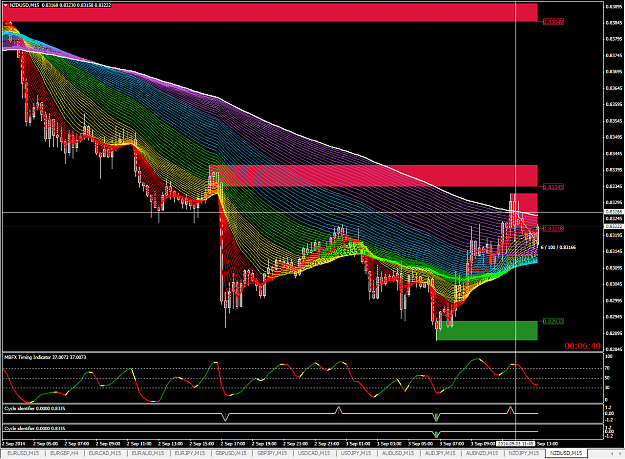The width and height of the screenshot is (625, 459).
Task: Click the green support zone price label
Action: point(553,321)
